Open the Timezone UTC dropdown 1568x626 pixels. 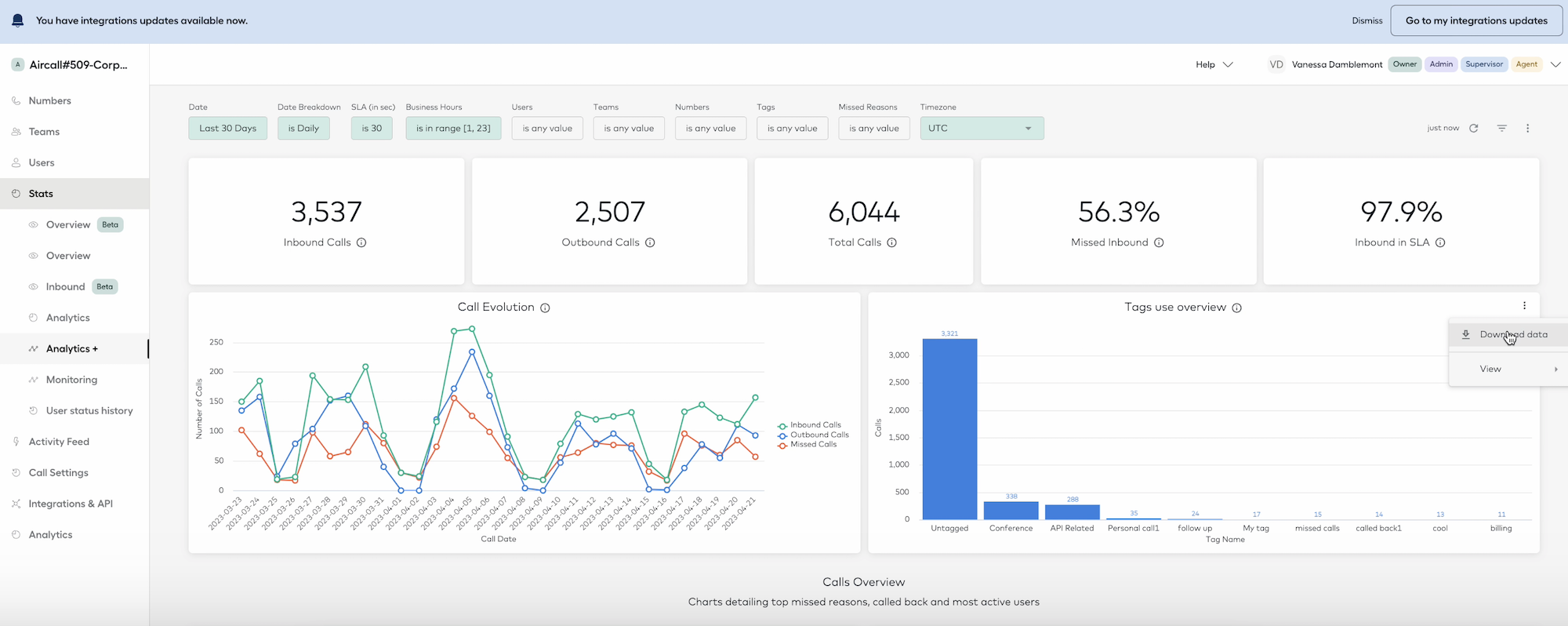pyautogui.click(x=982, y=128)
